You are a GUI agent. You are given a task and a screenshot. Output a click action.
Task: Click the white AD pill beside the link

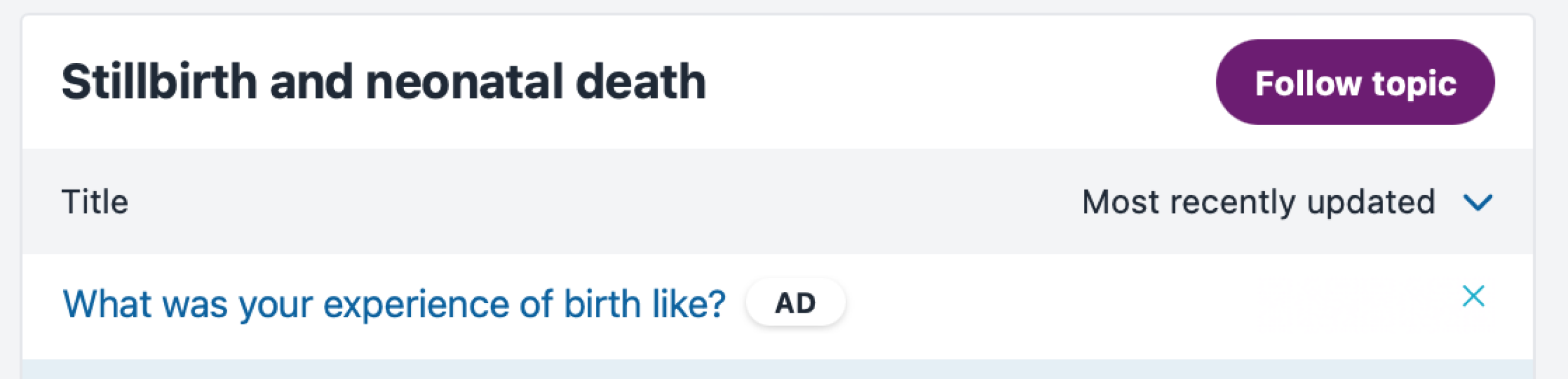[795, 303]
